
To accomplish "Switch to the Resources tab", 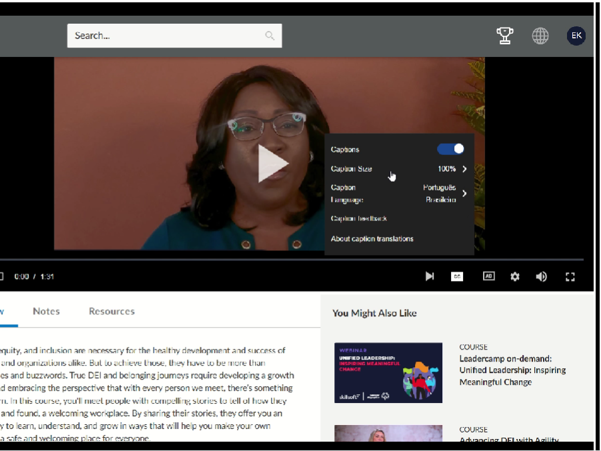I will click(111, 311).
